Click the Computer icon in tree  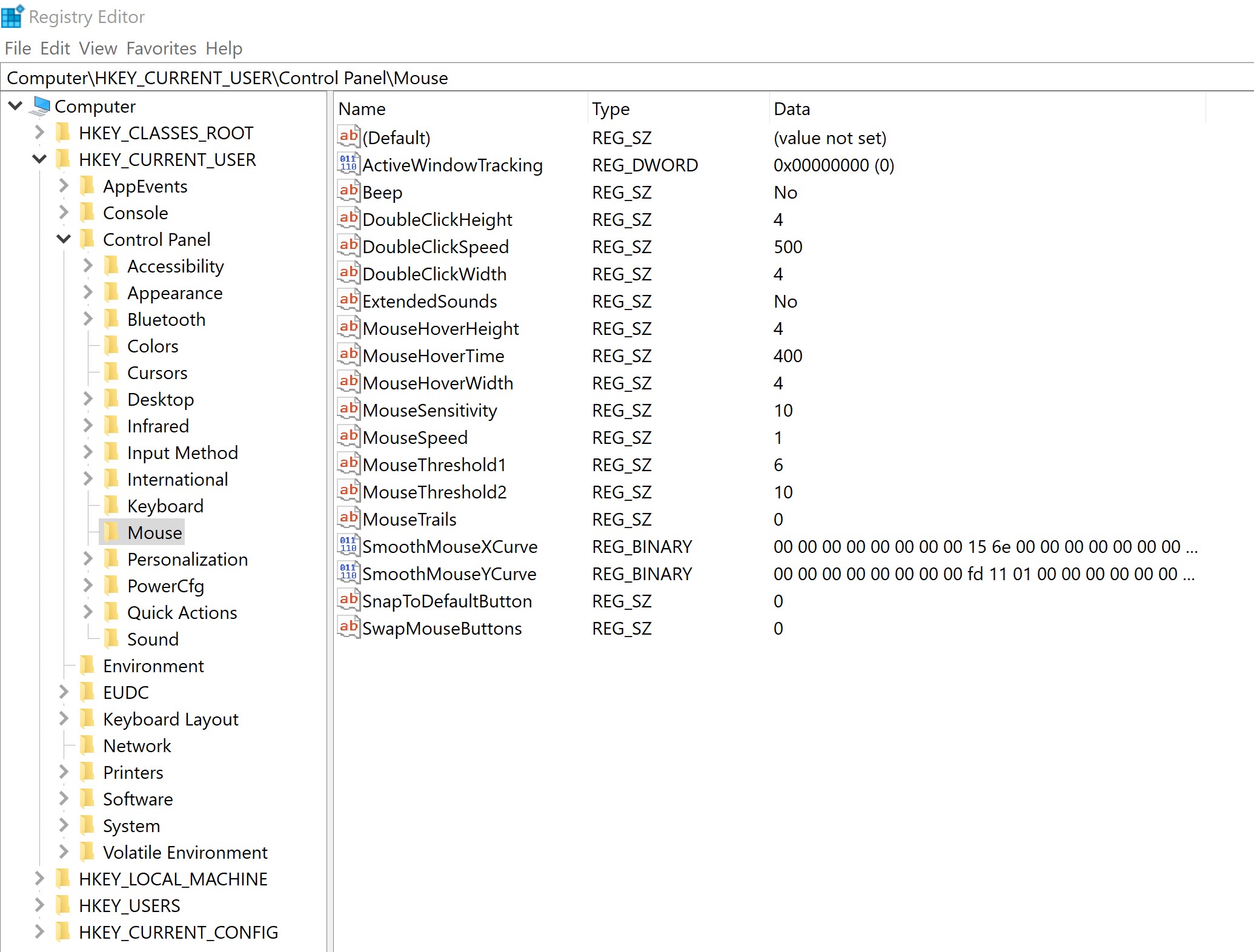[x=41, y=107]
